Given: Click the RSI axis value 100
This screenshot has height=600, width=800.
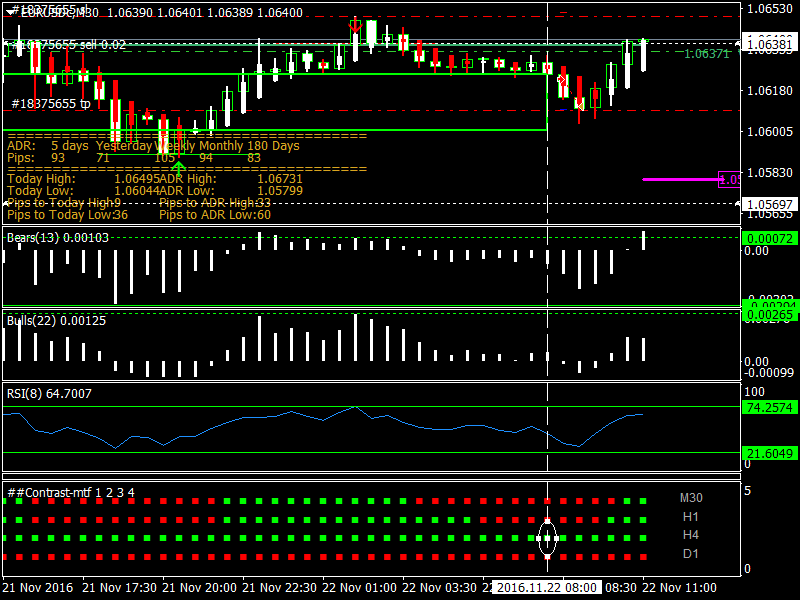Looking at the screenshot, I should (x=755, y=392).
